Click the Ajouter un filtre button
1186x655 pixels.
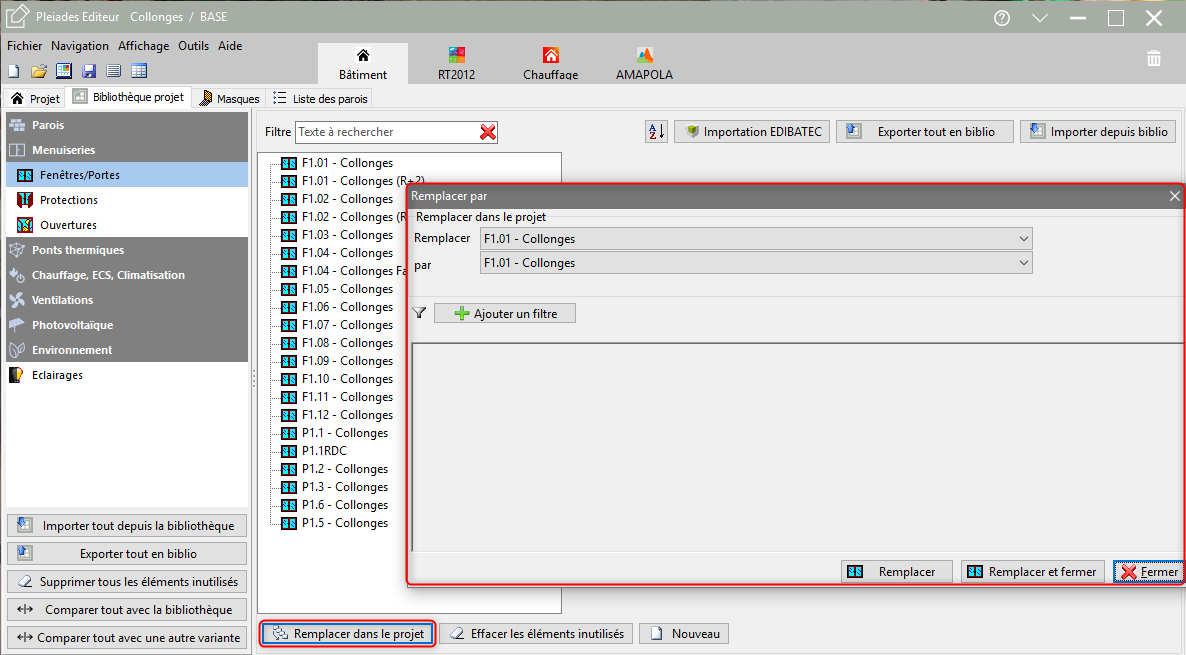pyautogui.click(x=504, y=313)
